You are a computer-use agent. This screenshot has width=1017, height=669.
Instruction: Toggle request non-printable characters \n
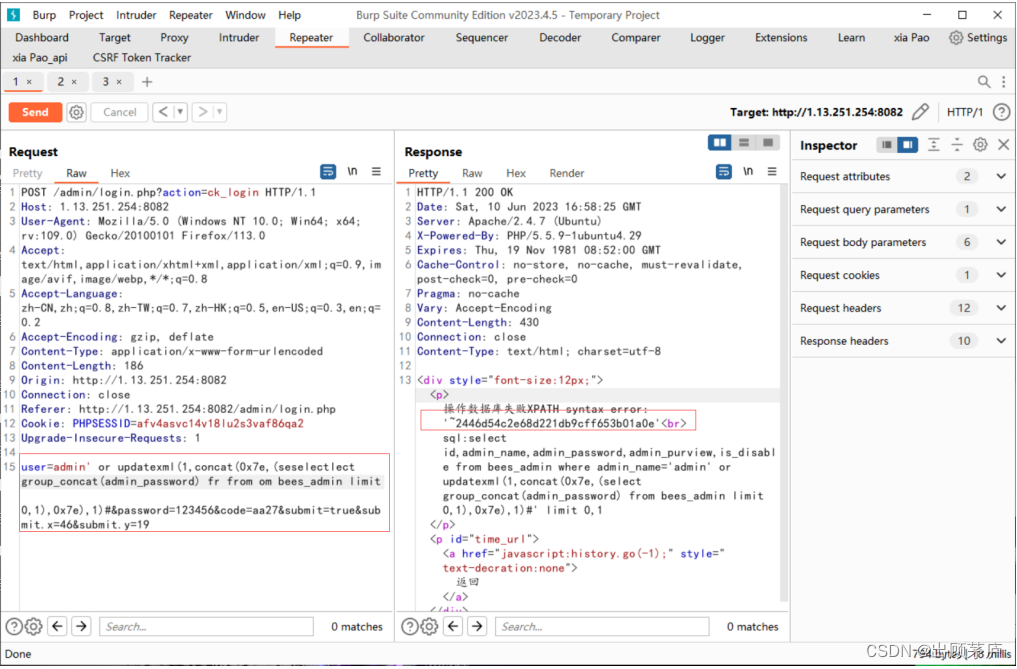point(352,171)
